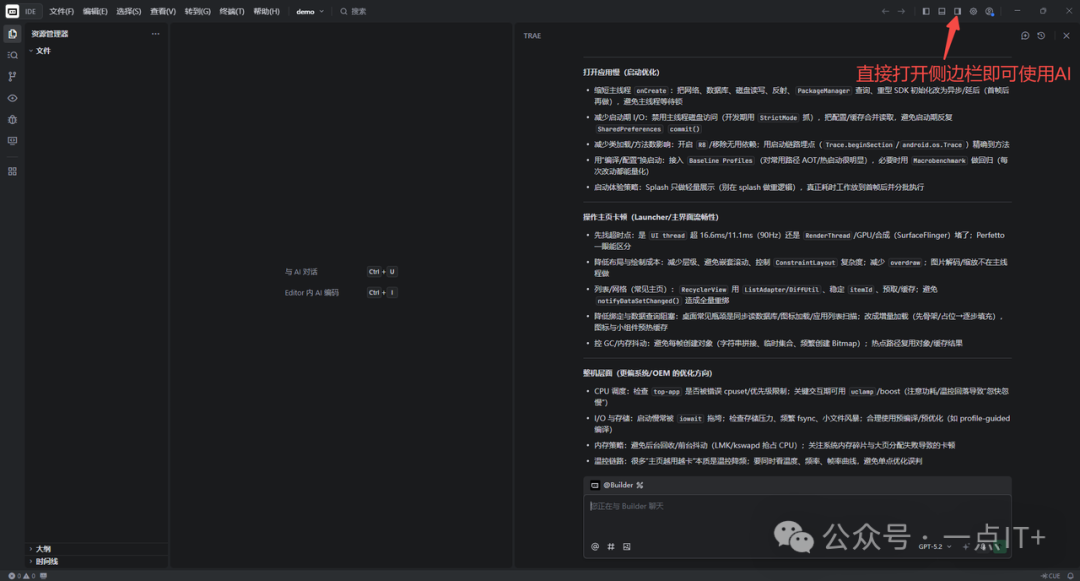Screen dimensions: 1080x581
Task: Click the 资源管理器 panel title
Action: [x=50, y=34]
